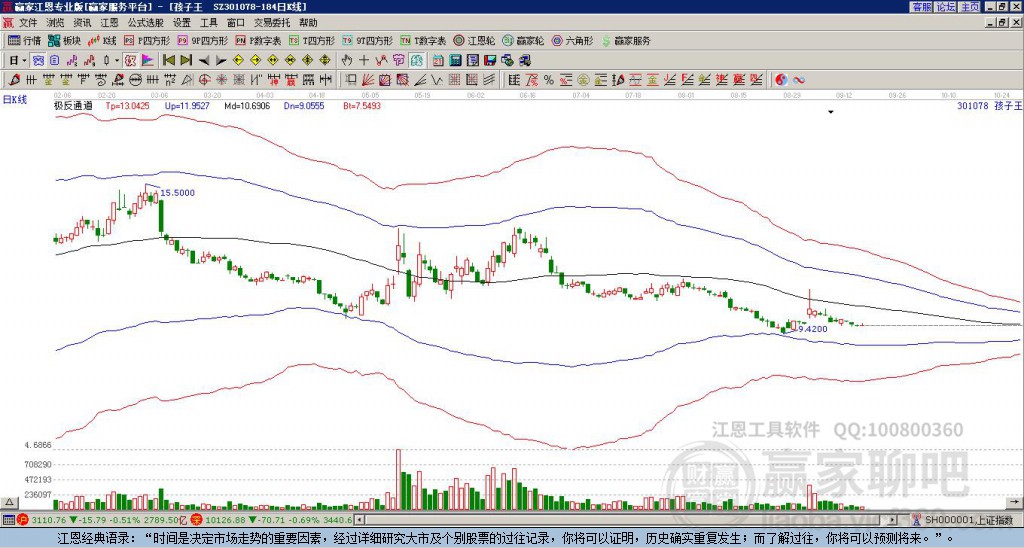Click the 极反通道 indicator label
Screen dimensions: 1024x548
(73, 105)
